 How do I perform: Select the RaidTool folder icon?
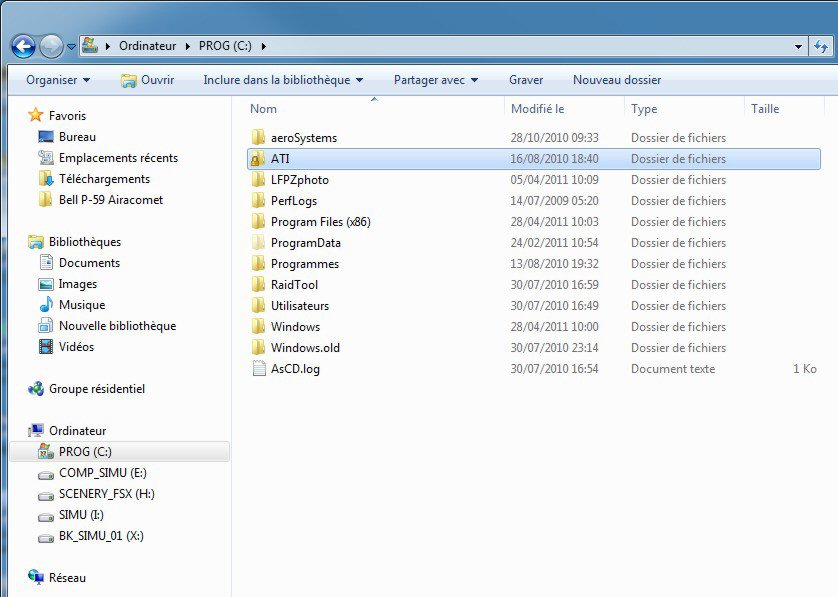point(258,284)
